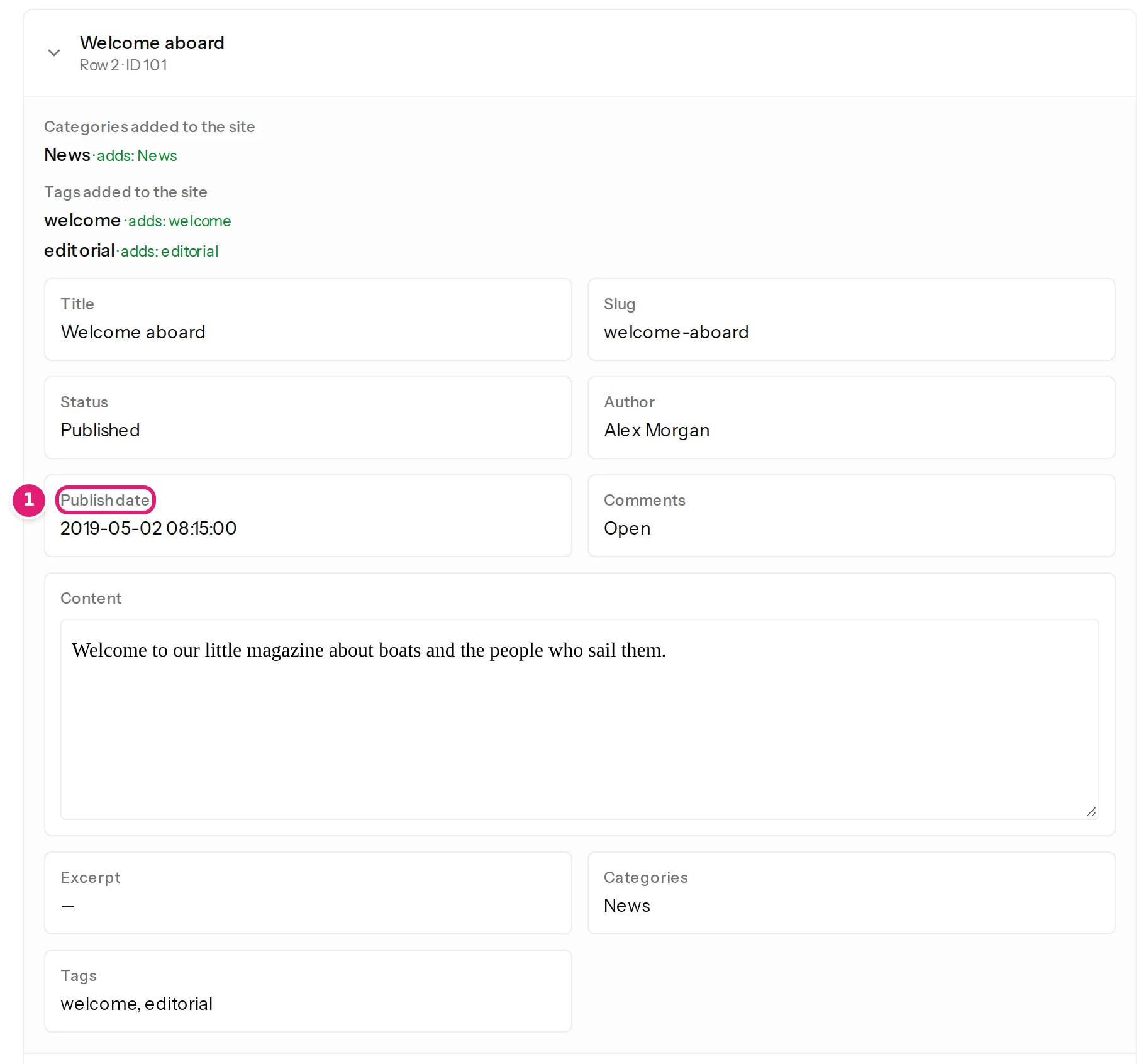Image resolution: width=1146 pixels, height=1064 pixels.
Task: Collapse the Welcome aboard row chevron
Action: point(54,53)
